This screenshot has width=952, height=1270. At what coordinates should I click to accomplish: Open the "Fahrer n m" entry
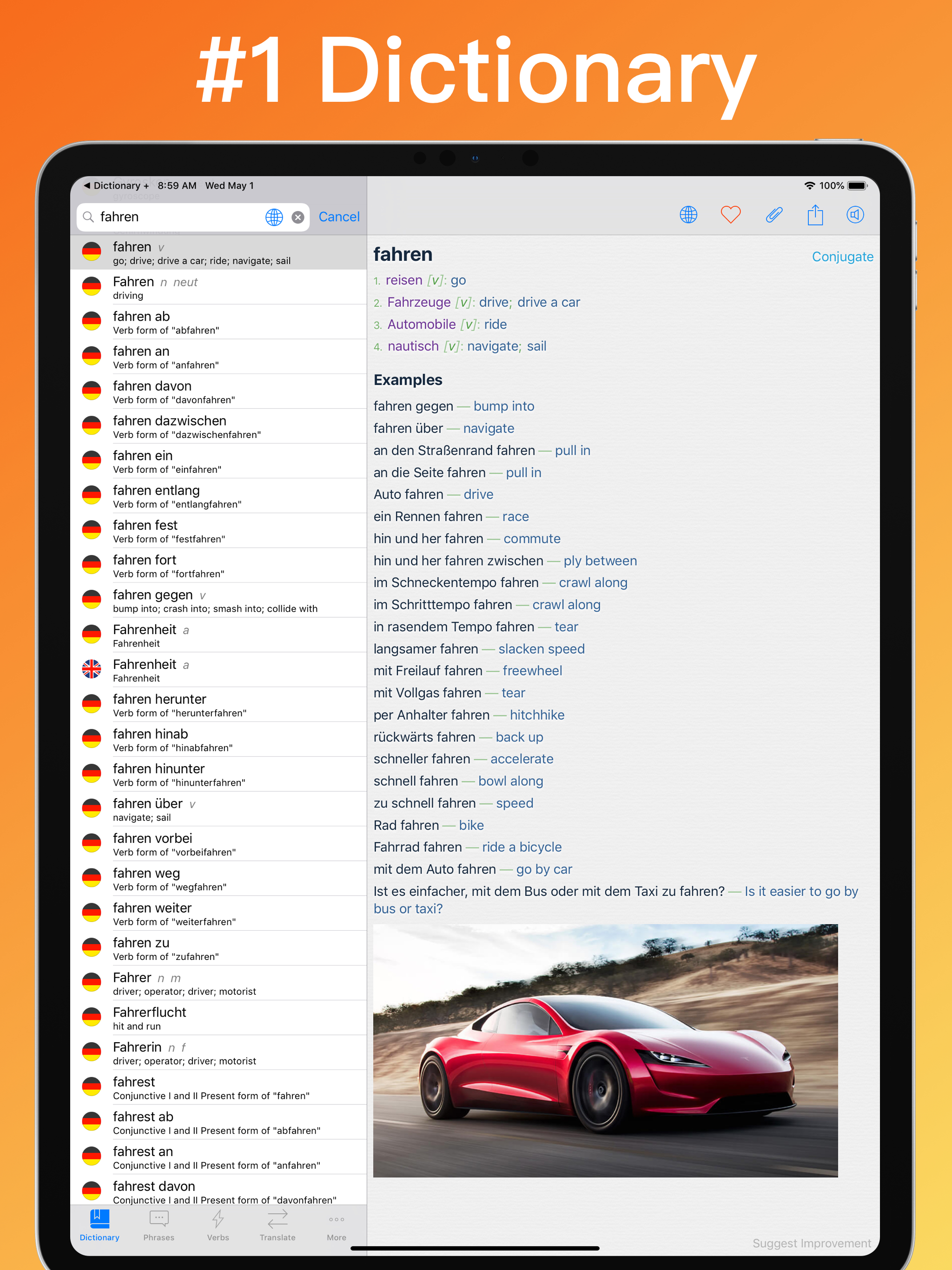pos(218,983)
